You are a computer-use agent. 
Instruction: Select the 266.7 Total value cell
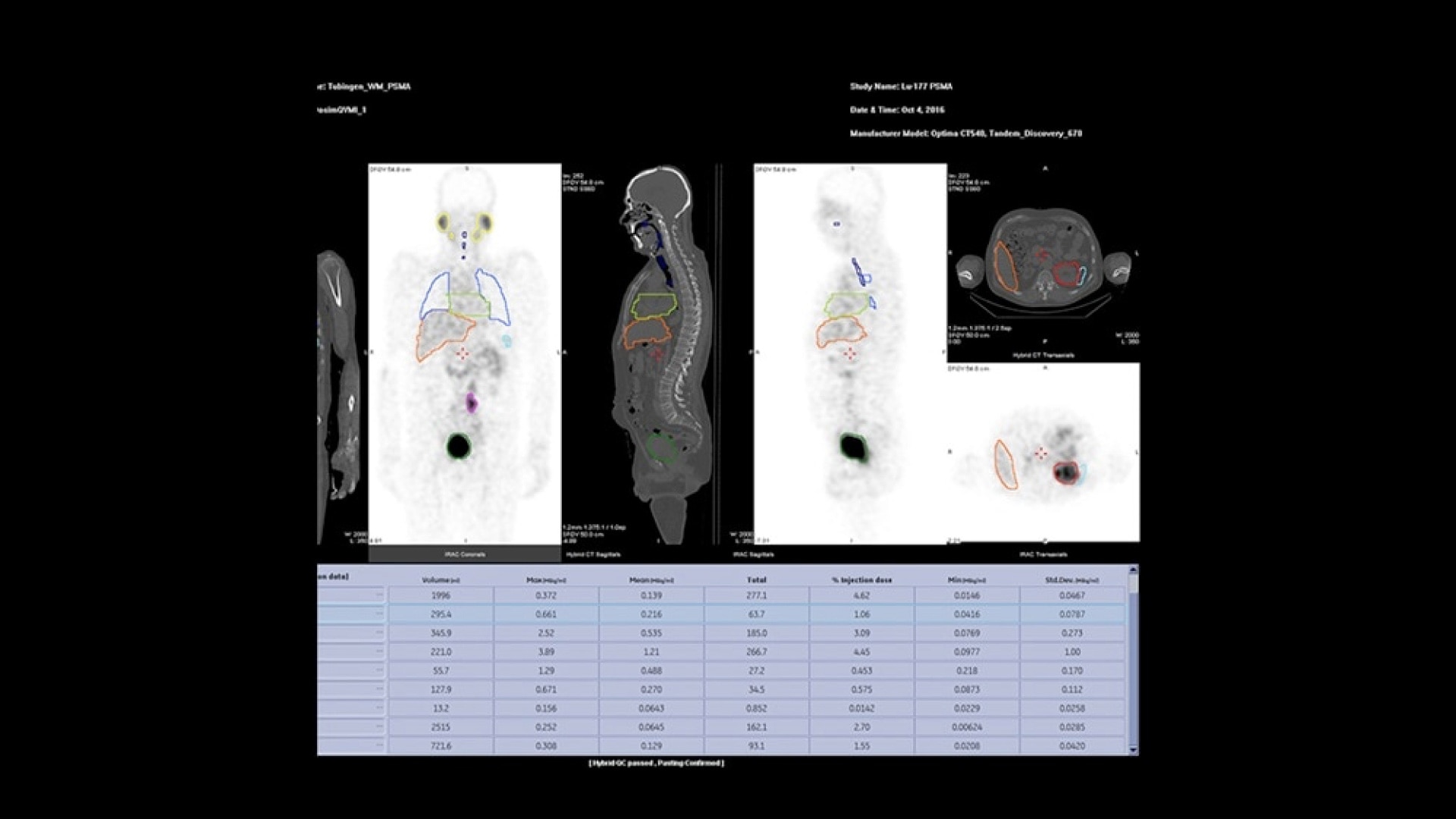(x=756, y=652)
